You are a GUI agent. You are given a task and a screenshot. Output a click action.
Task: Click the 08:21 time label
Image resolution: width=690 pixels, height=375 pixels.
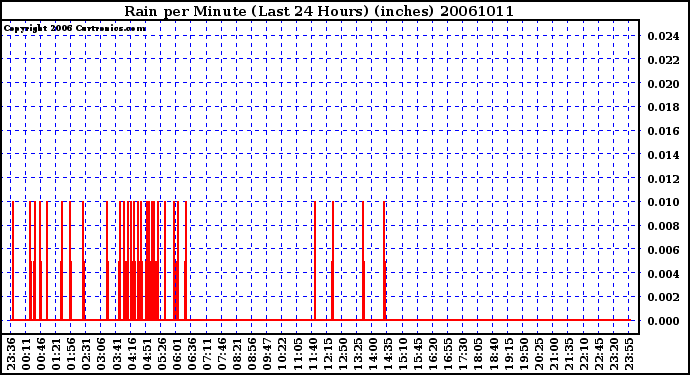[x=237, y=354]
